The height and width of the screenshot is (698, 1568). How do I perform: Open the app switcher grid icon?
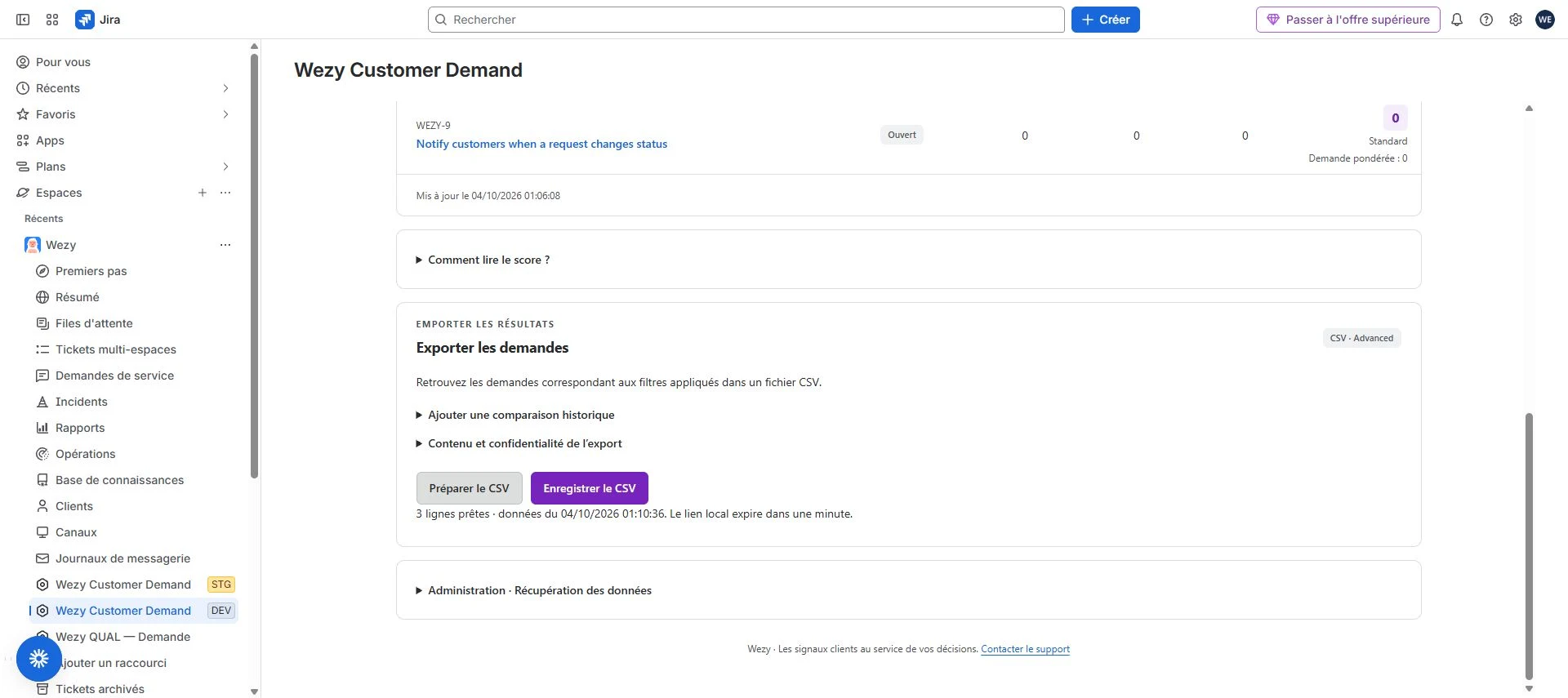[52, 20]
